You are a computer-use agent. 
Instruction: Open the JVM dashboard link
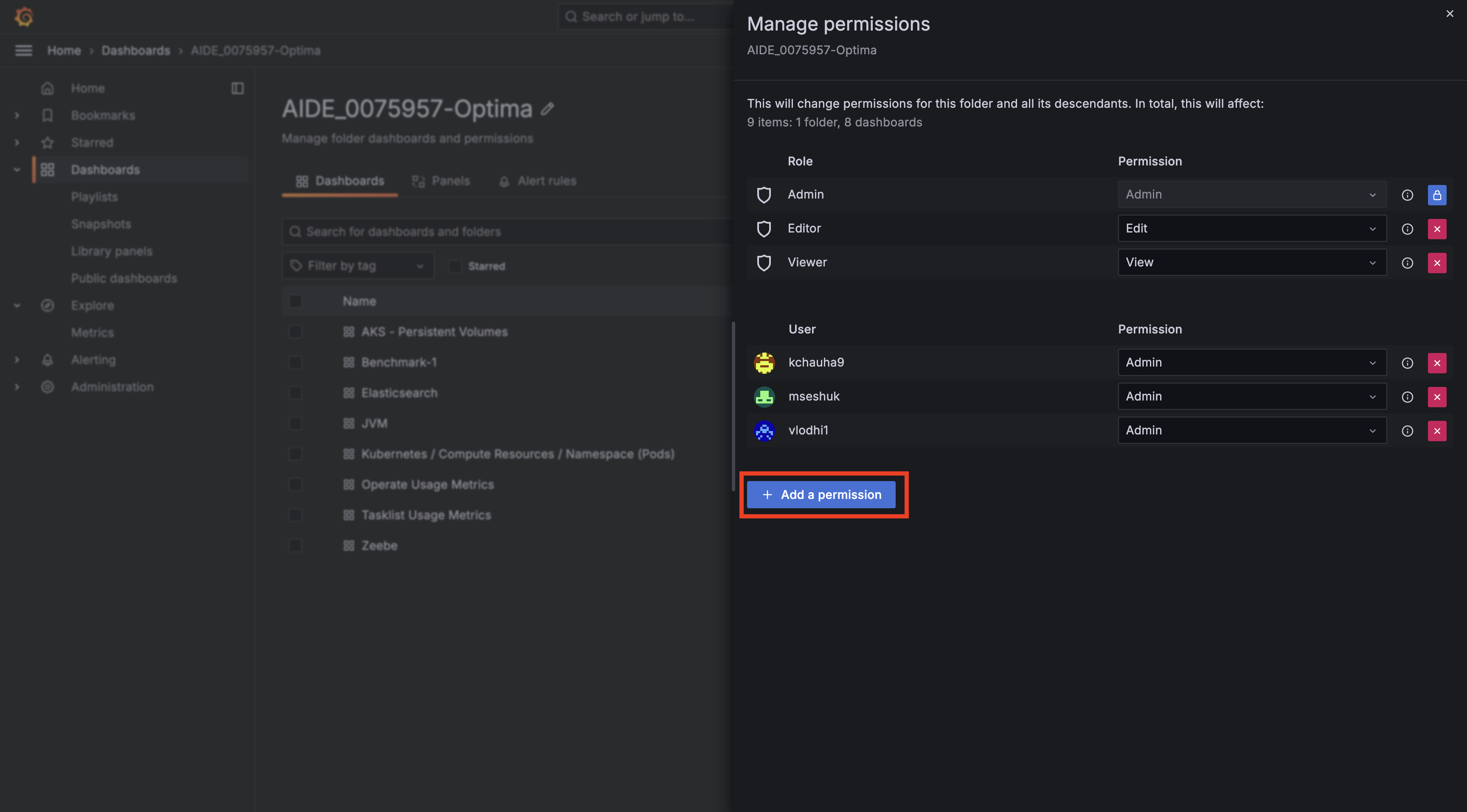tap(374, 423)
